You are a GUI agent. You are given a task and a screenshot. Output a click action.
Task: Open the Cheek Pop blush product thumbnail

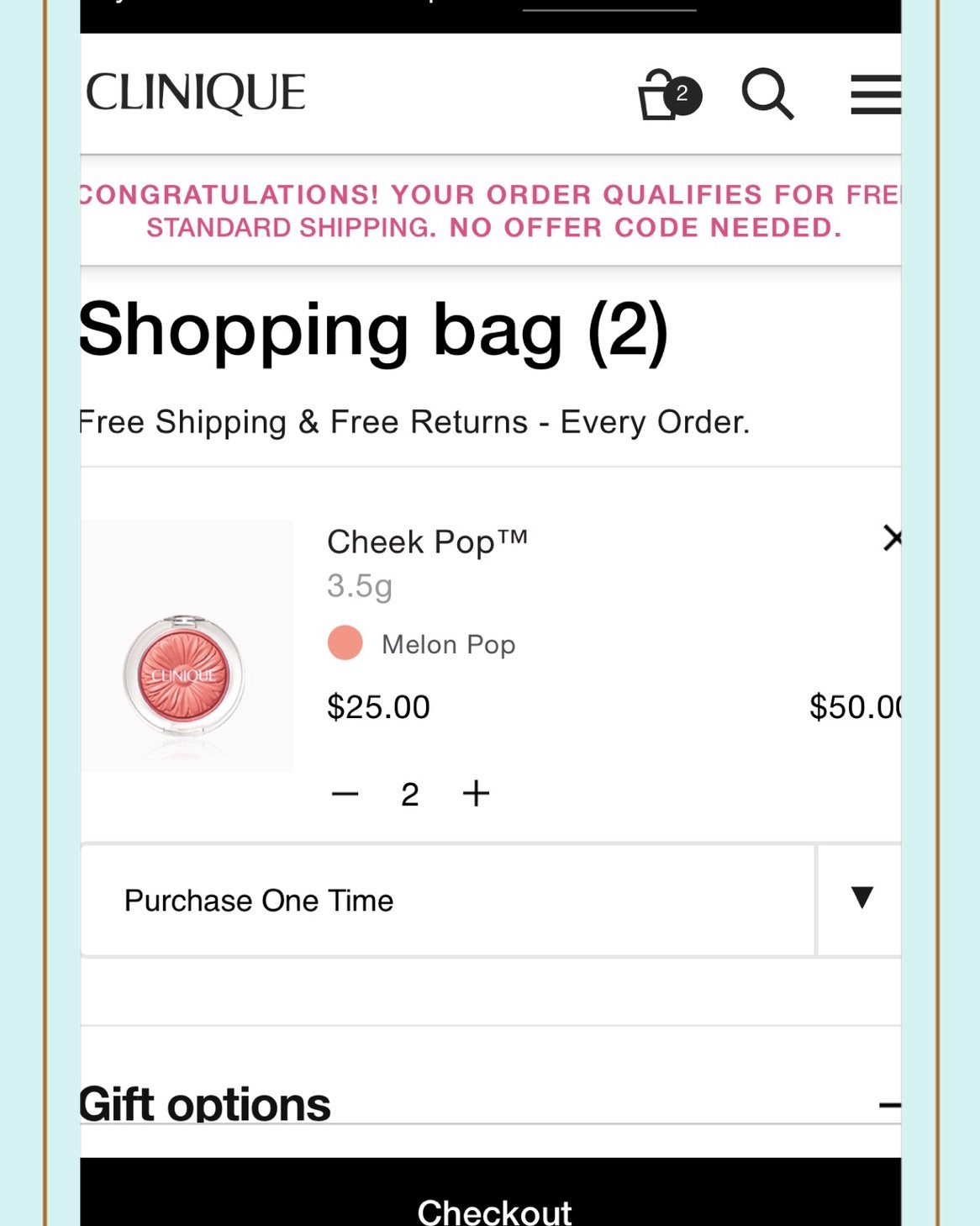[x=187, y=646]
